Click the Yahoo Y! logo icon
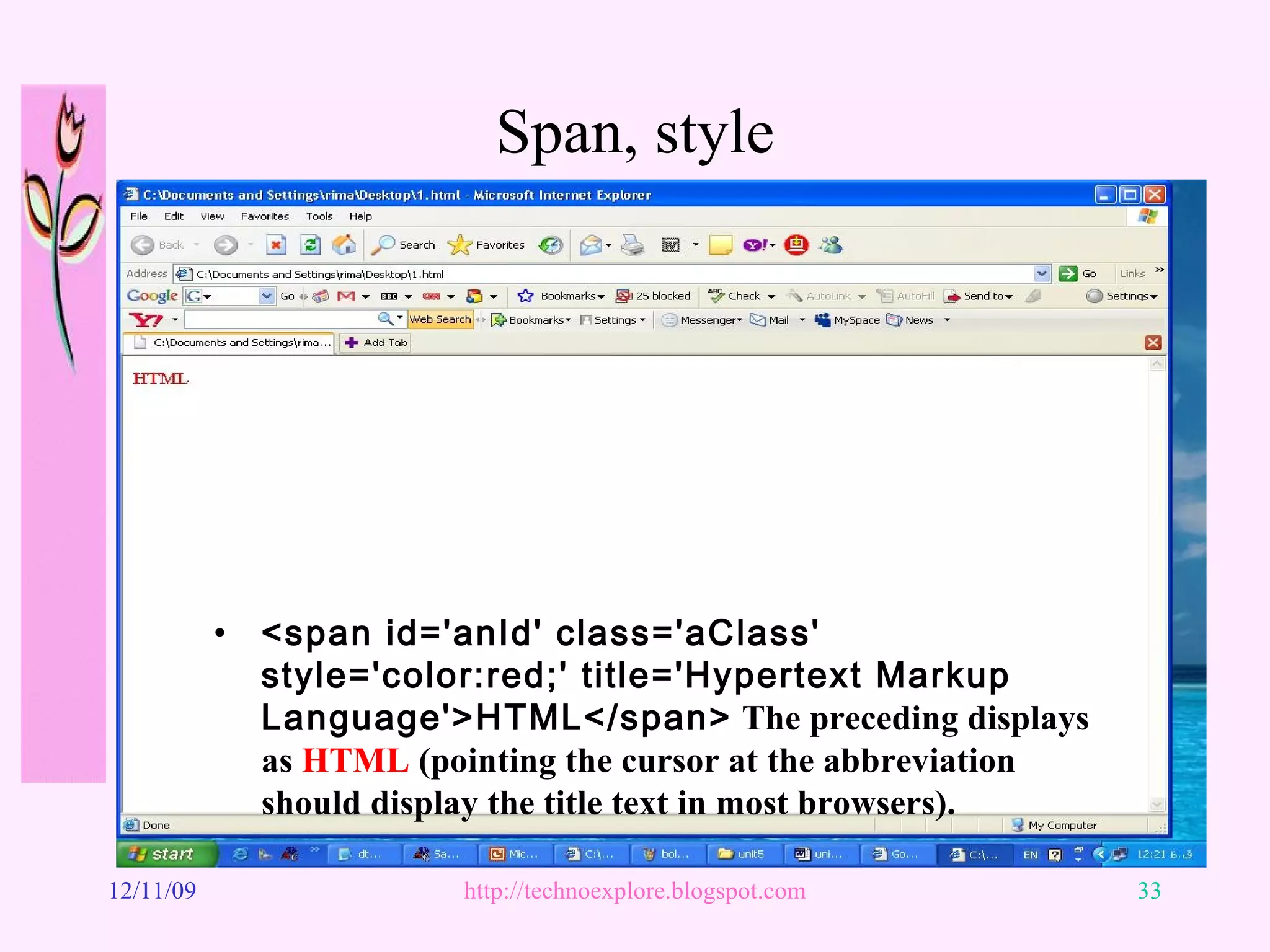This screenshot has width=1270, height=952. pyautogui.click(x=146, y=320)
